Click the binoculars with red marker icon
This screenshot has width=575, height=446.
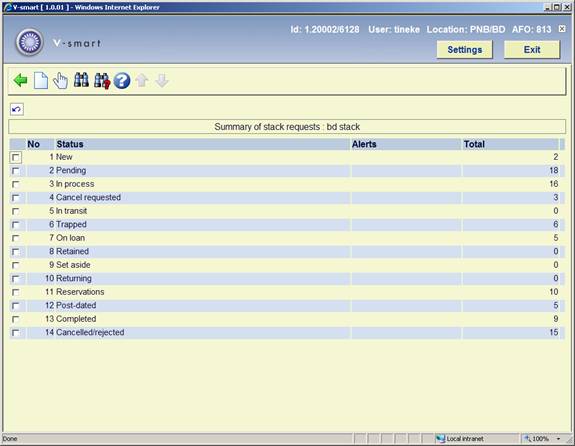[x=102, y=80]
